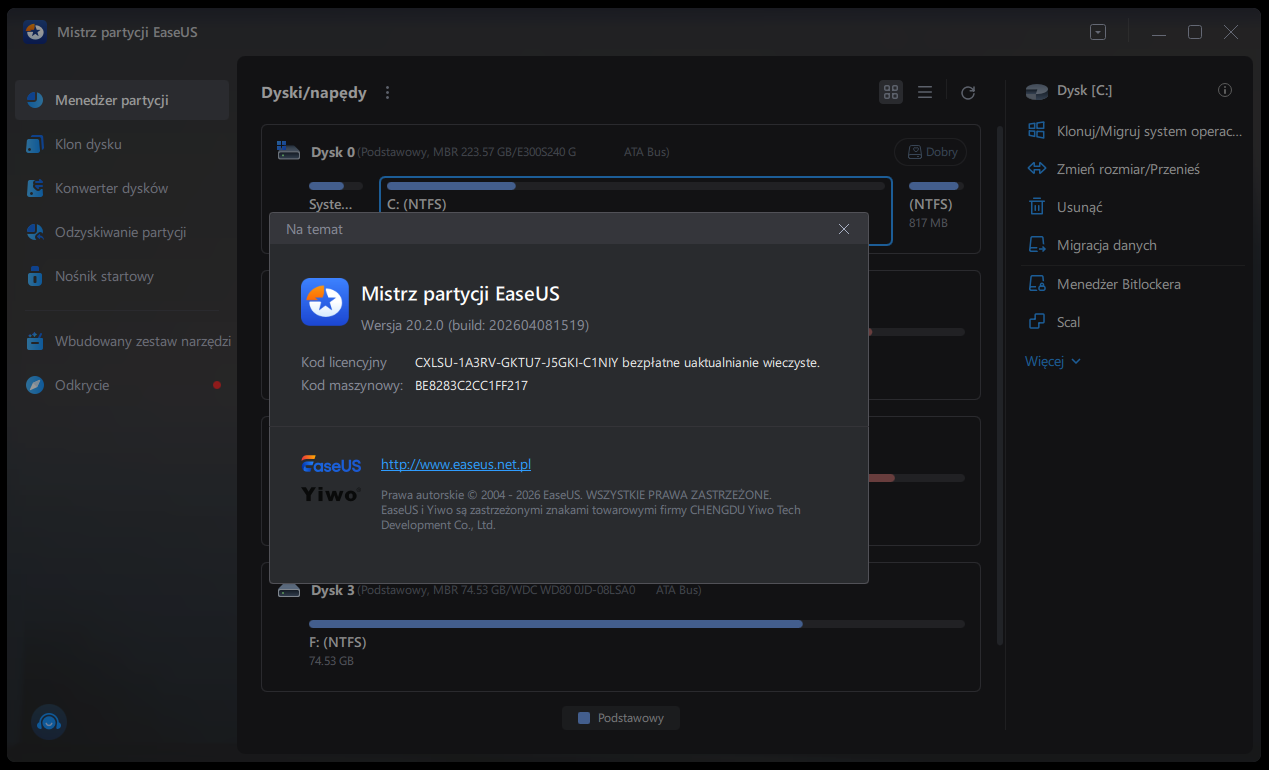Click the Dysk 0 drive icon
Screen dimensions: 1269x770
coord(288,152)
